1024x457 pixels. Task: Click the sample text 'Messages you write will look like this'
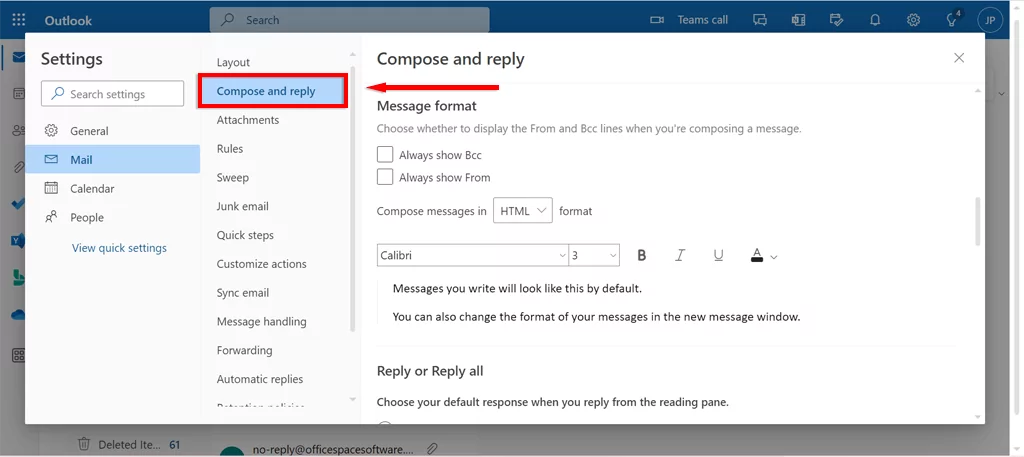(517, 288)
